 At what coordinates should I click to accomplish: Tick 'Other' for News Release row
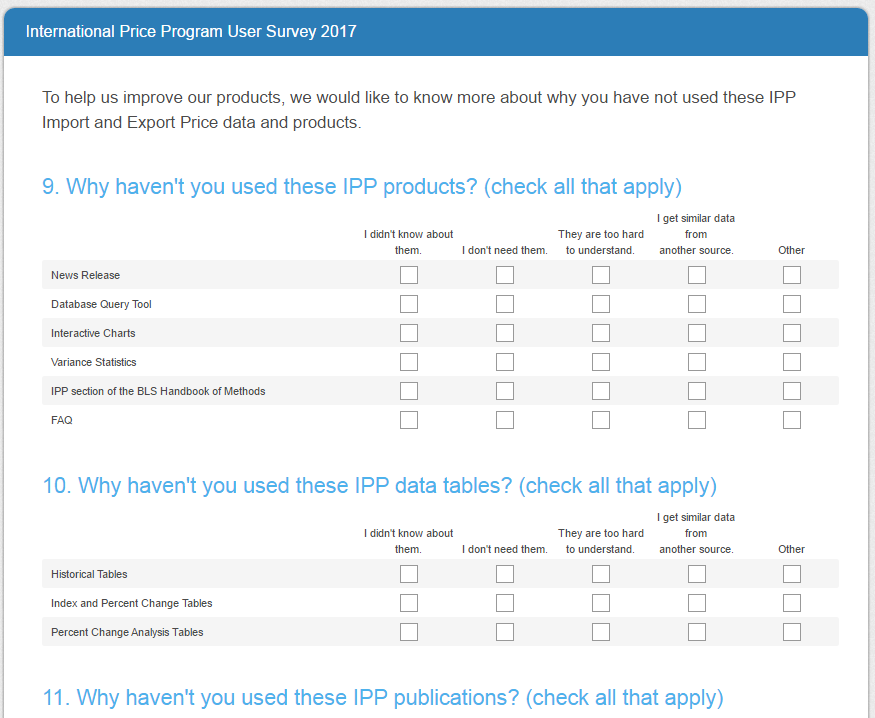click(x=792, y=275)
